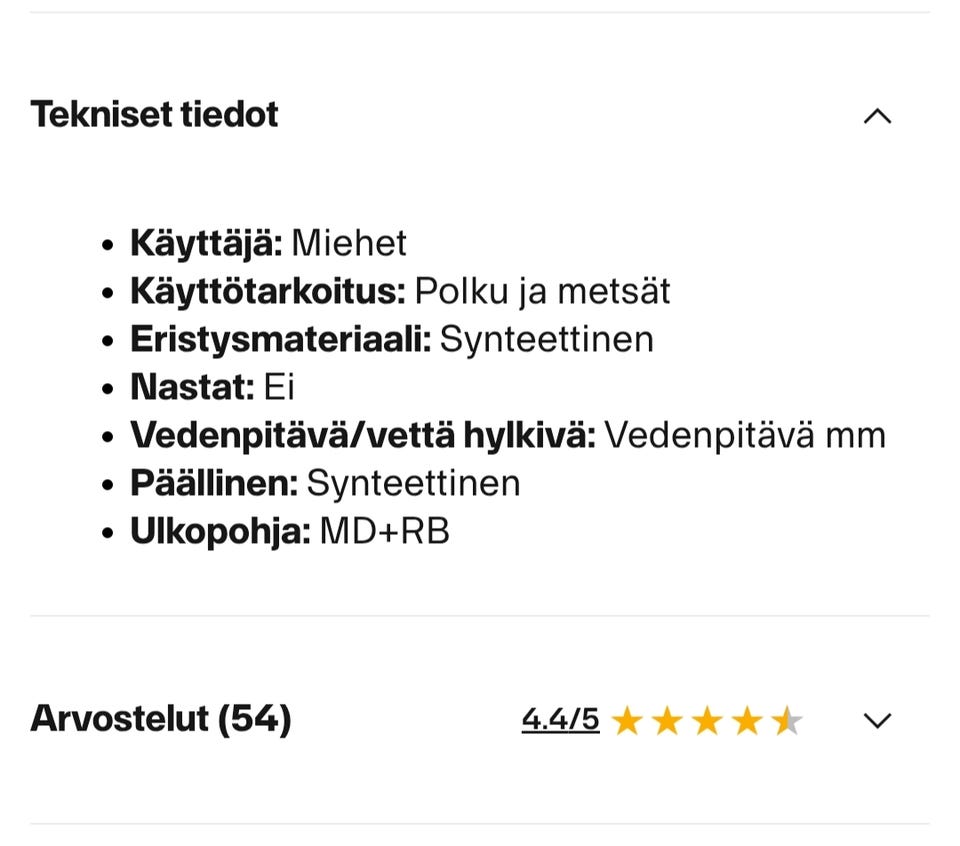Click the Käyttötarkoitus specification line
The image size is (960, 846).
click(x=400, y=289)
